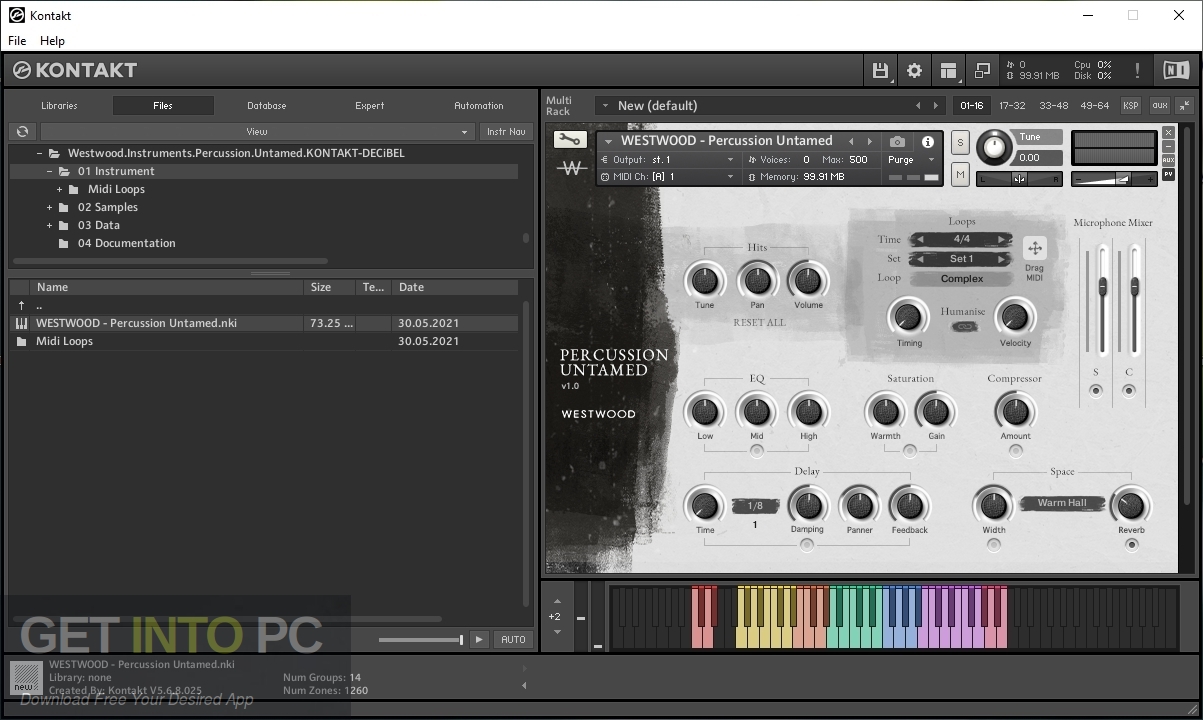The width and height of the screenshot is (1203, 720).
Task: Toggle the S microphone enable button
Action: pos(1096,391)
